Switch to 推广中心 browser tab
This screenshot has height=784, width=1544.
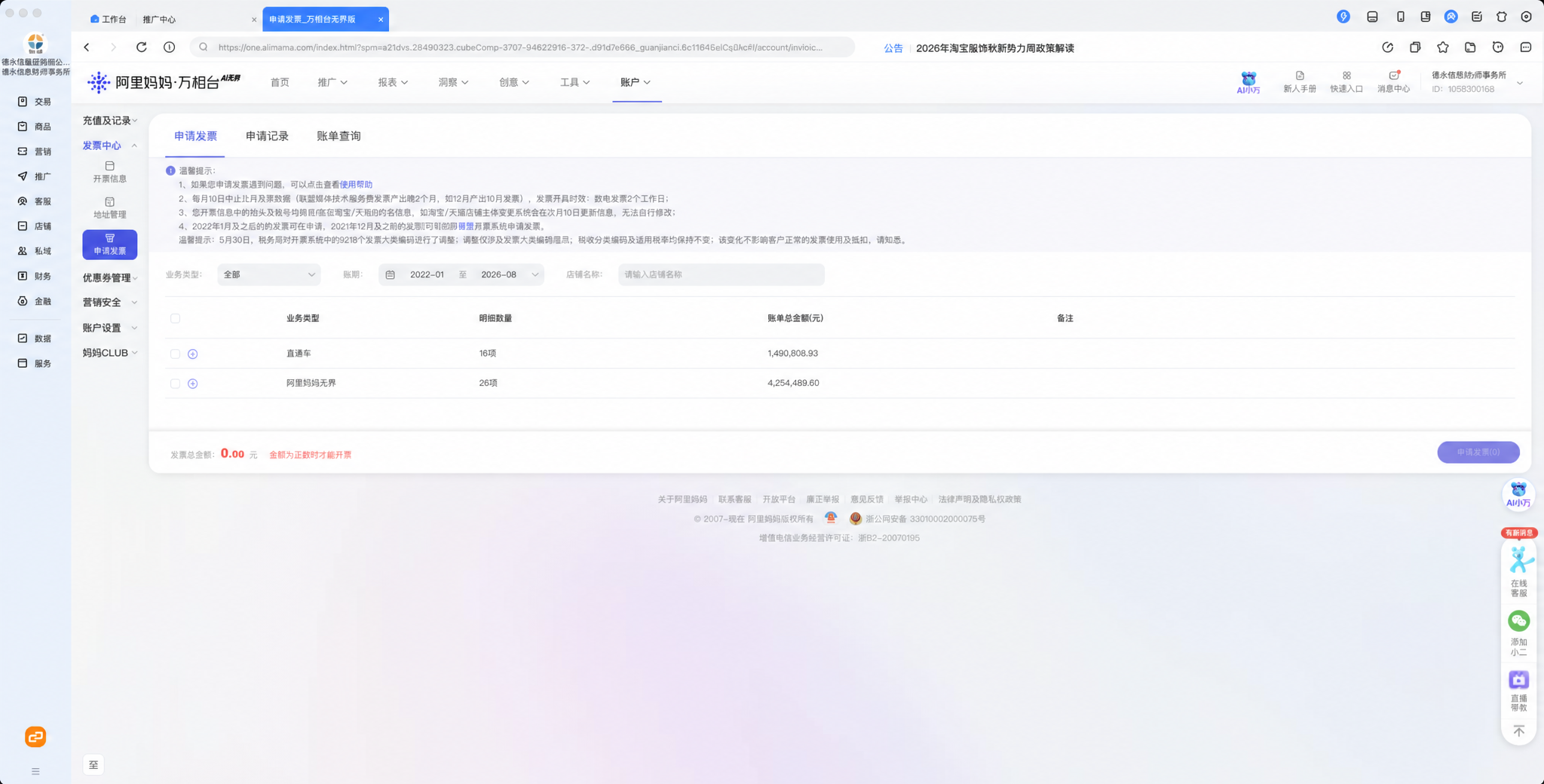[159, 20]
